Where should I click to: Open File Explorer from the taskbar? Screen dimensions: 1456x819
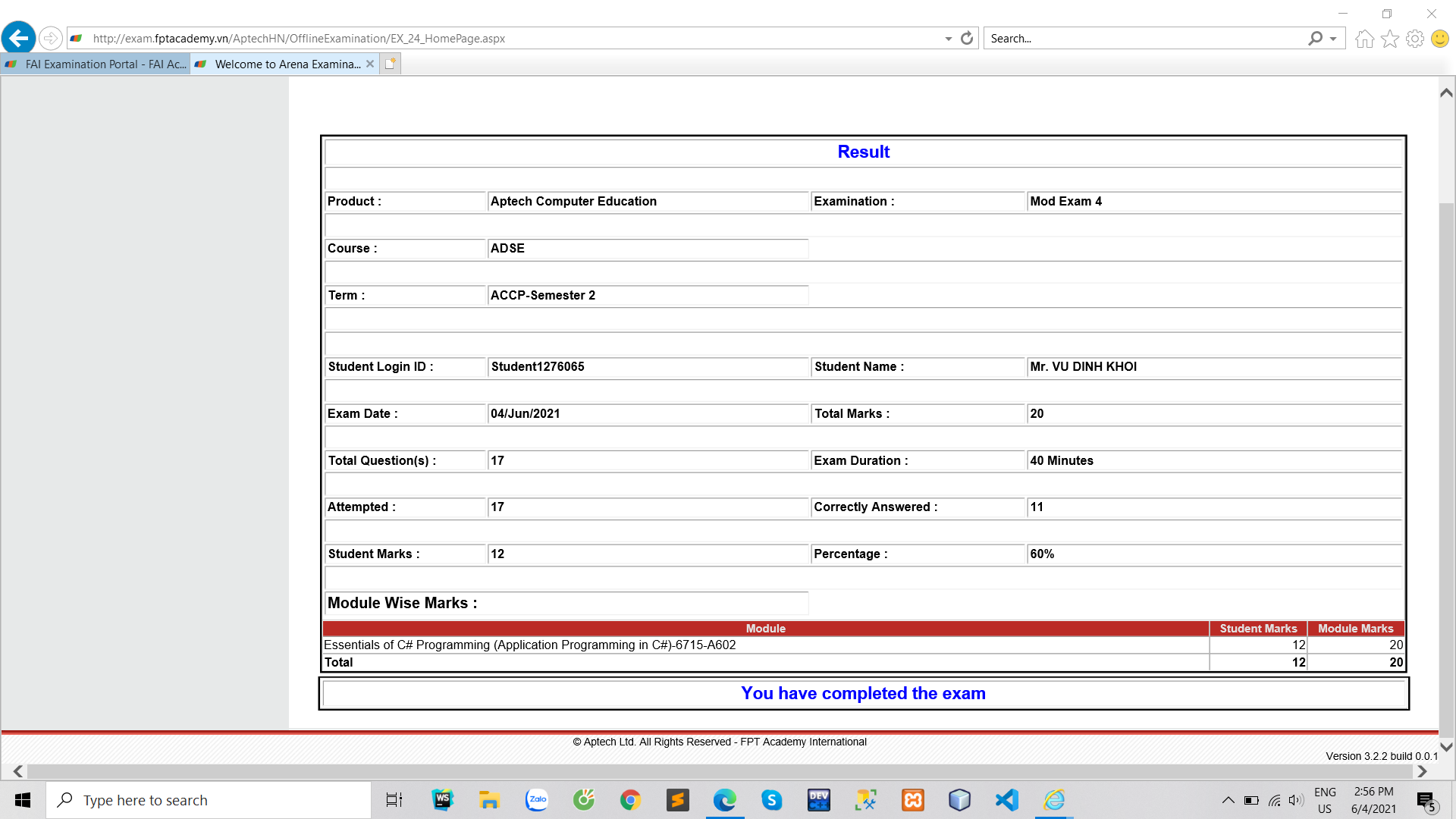[x=489, y=800]
